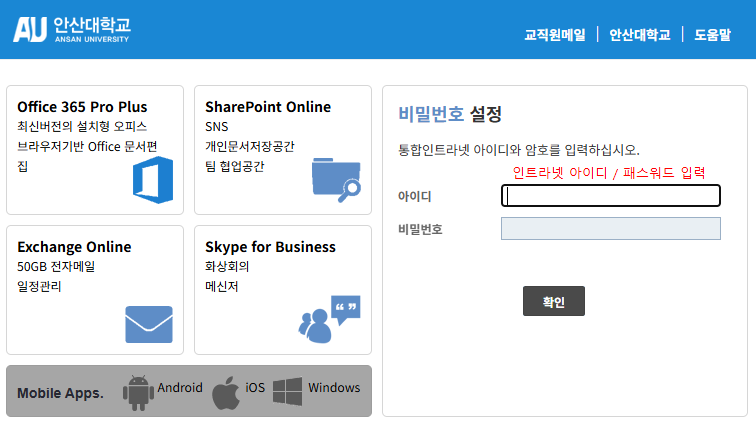This screenshot has width=756, height=422.
Task: Focus the 비밀번호 password field
Action: [x=610, y=229]
